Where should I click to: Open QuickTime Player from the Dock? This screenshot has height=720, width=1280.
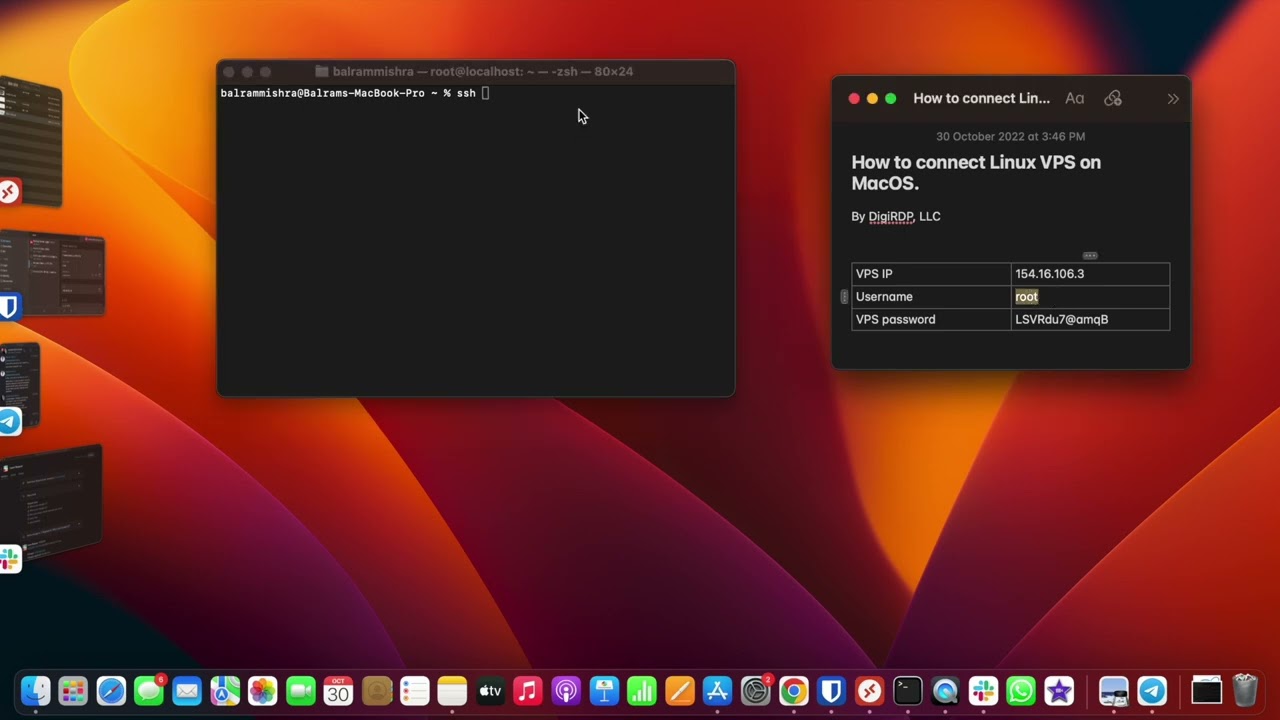click(945, 691)
